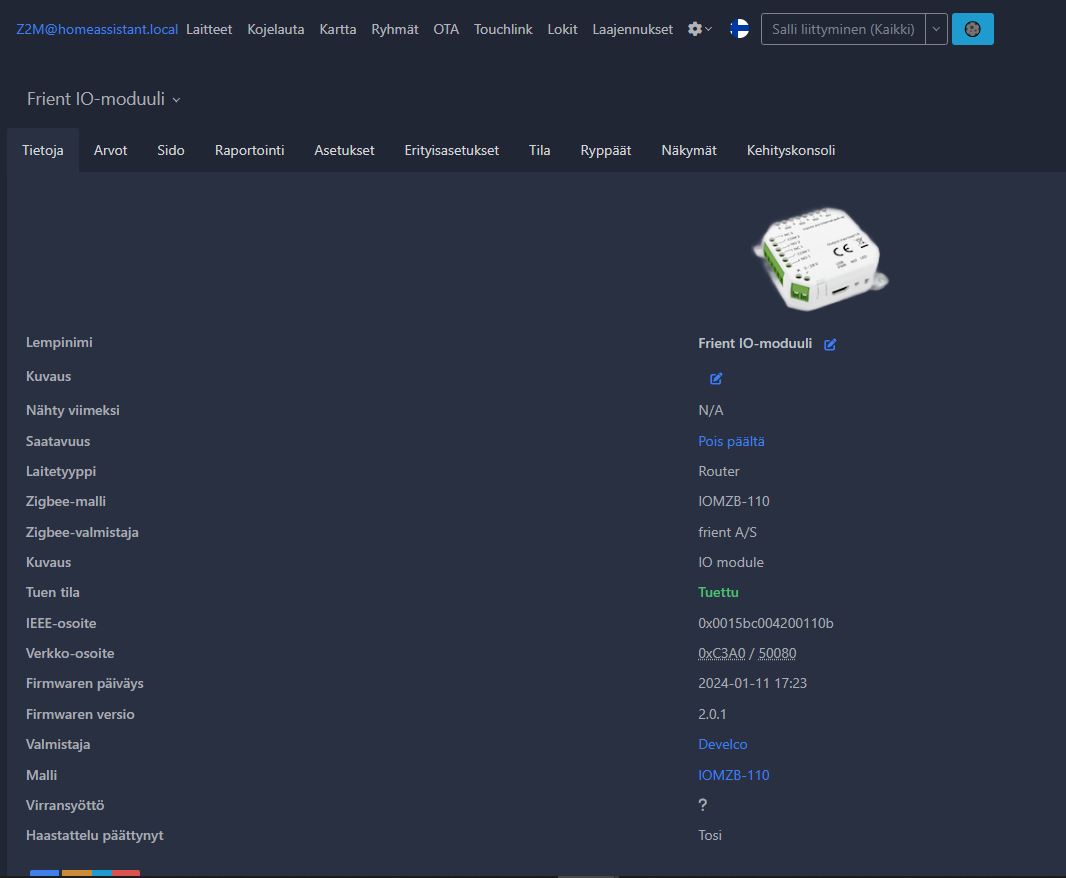Screen dimensions: 1066x878
Task: Open the Kehityskonsoli tab
Action: pos(790,150)
